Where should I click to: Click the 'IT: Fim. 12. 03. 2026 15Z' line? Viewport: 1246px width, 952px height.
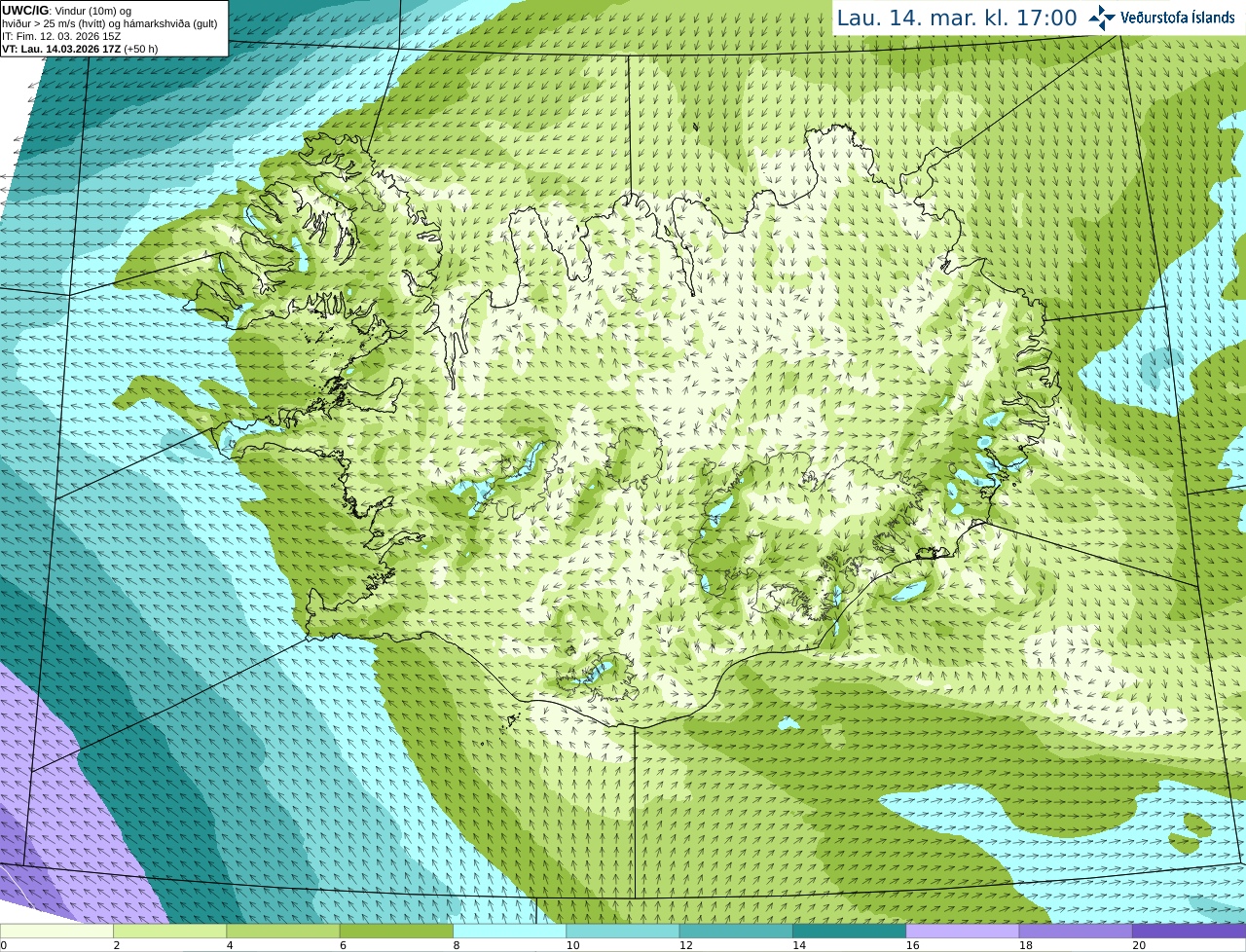point(61,36)
